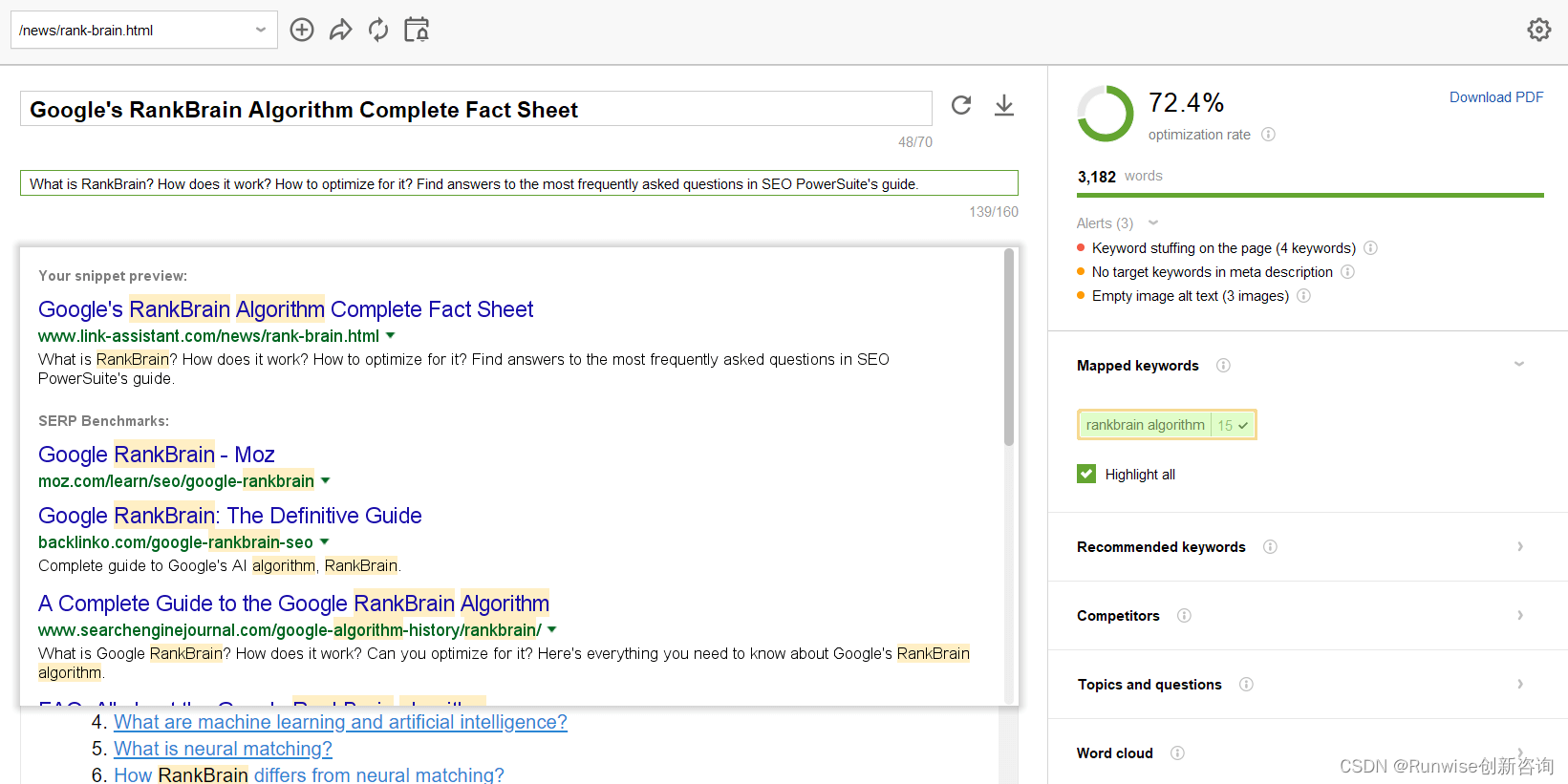This screenshot has height=784, width=1568.
Task: Click info icon beside Word cloud
Action: click(x=1177, y=753)
